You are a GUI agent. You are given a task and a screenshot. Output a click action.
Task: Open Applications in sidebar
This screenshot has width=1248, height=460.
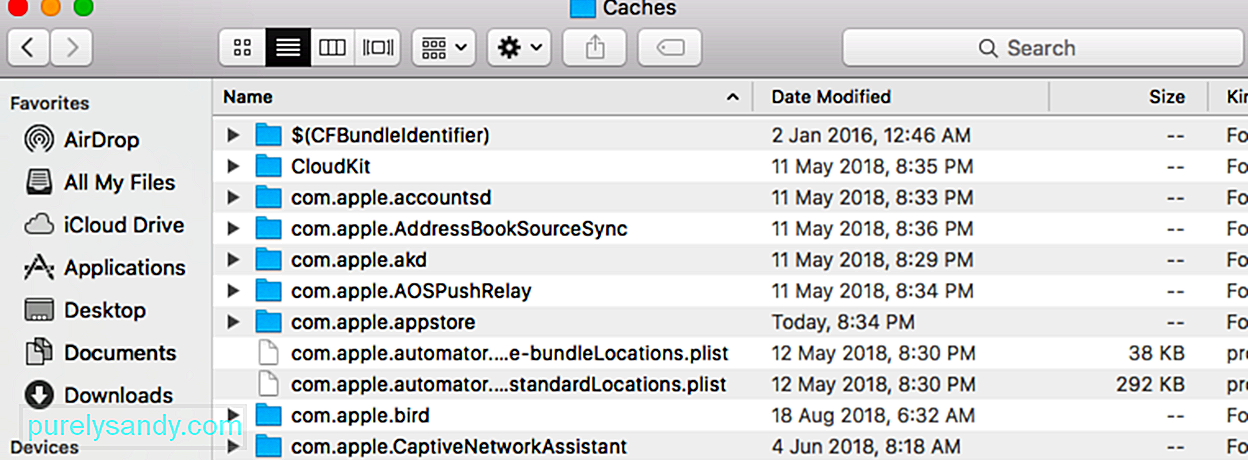tap(105, 267)
